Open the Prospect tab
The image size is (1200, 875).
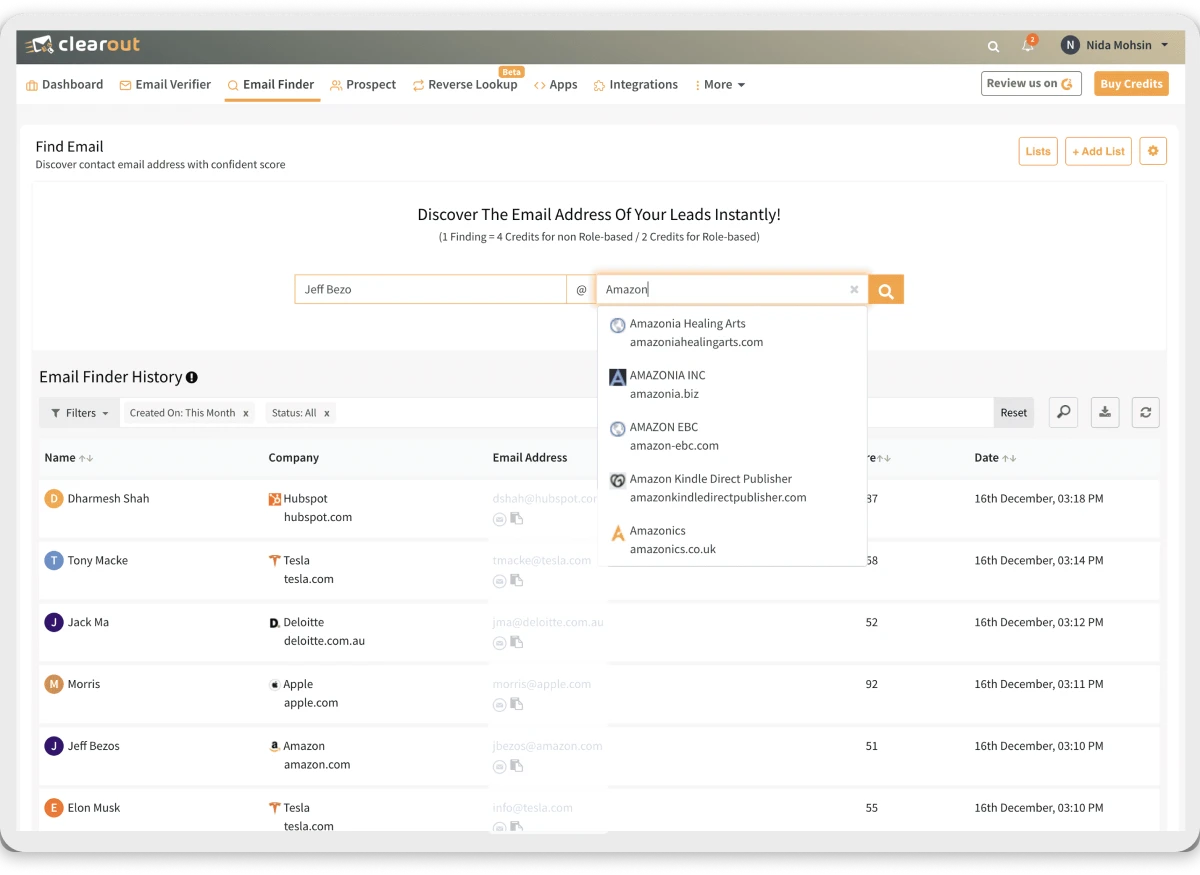(x=363, y=85)
